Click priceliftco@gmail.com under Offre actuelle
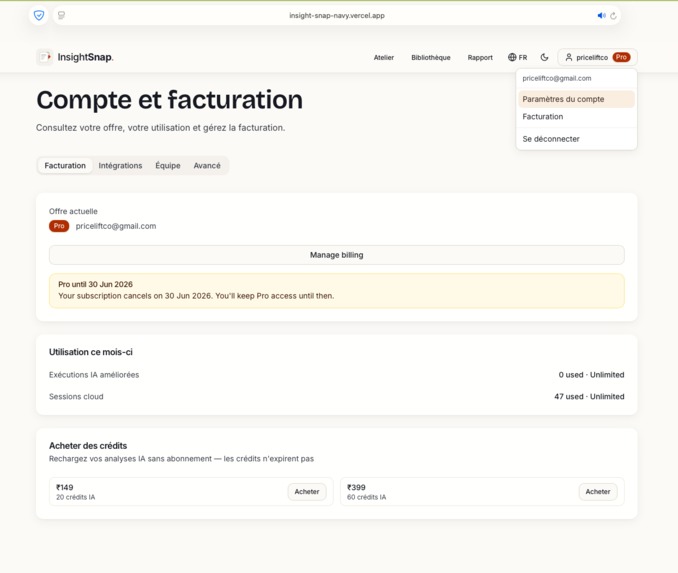This screenshot has width=678, height=573. coord(116,226)
